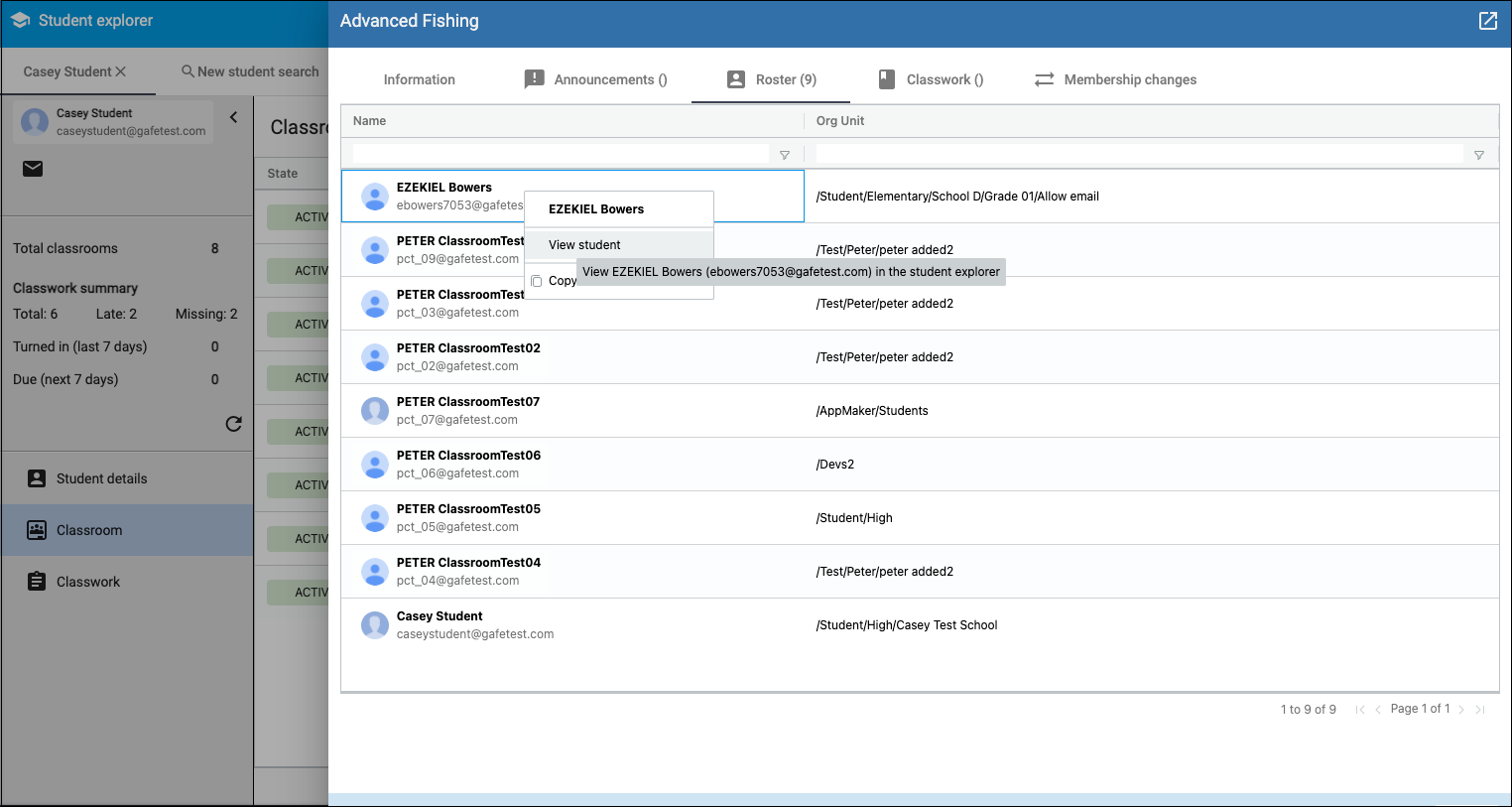Click avatar of PETER ClassroomTest07
Screen dimensions: 1512x807
375,411
